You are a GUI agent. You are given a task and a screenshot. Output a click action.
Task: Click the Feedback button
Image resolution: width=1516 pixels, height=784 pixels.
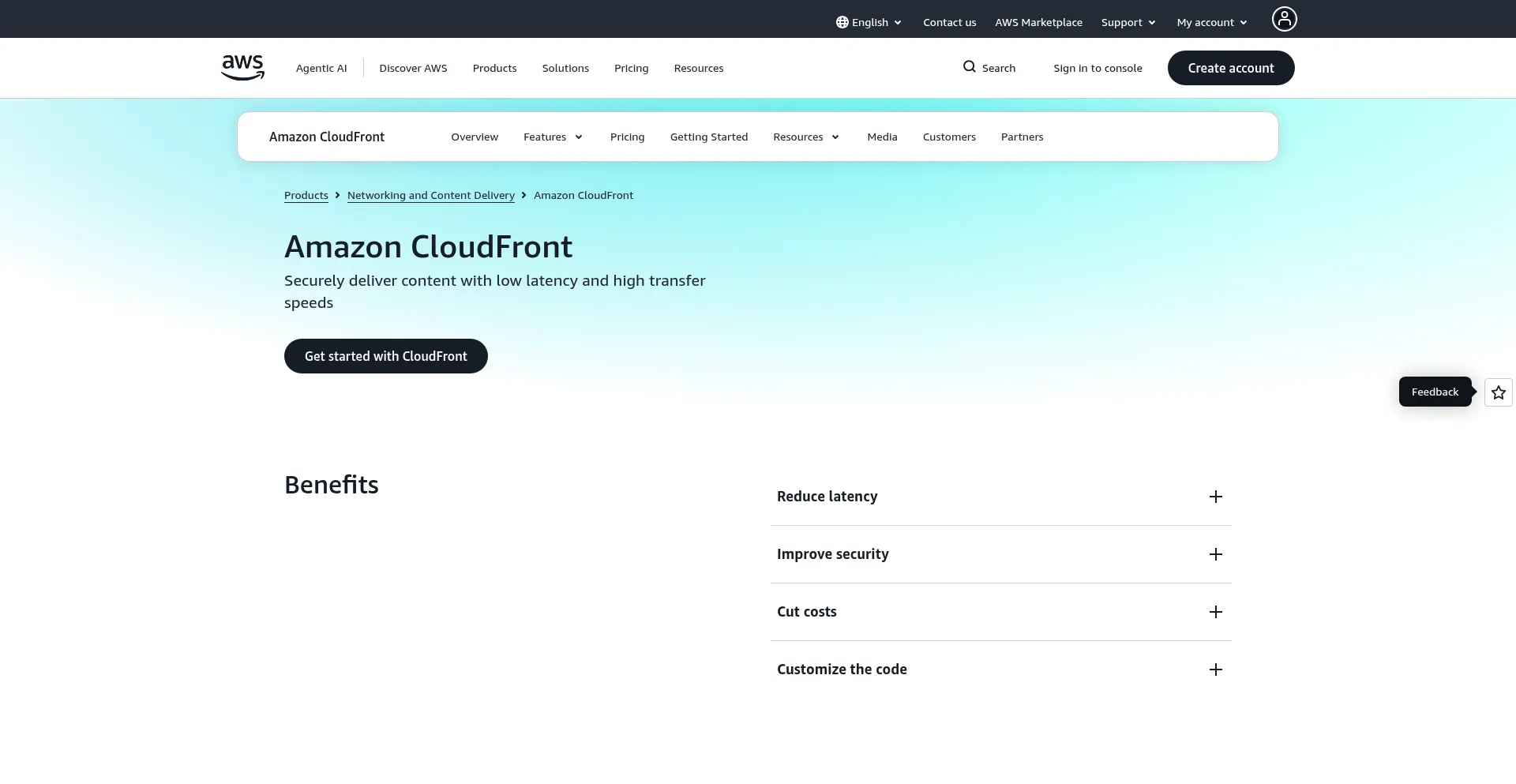click(x=1435, y=392)
